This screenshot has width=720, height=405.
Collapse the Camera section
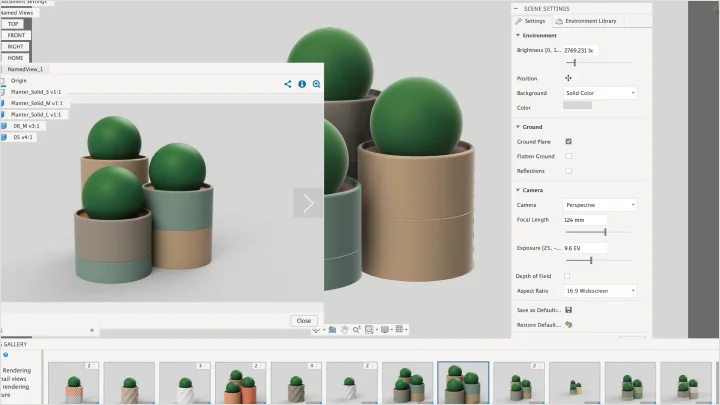point(518,190)
